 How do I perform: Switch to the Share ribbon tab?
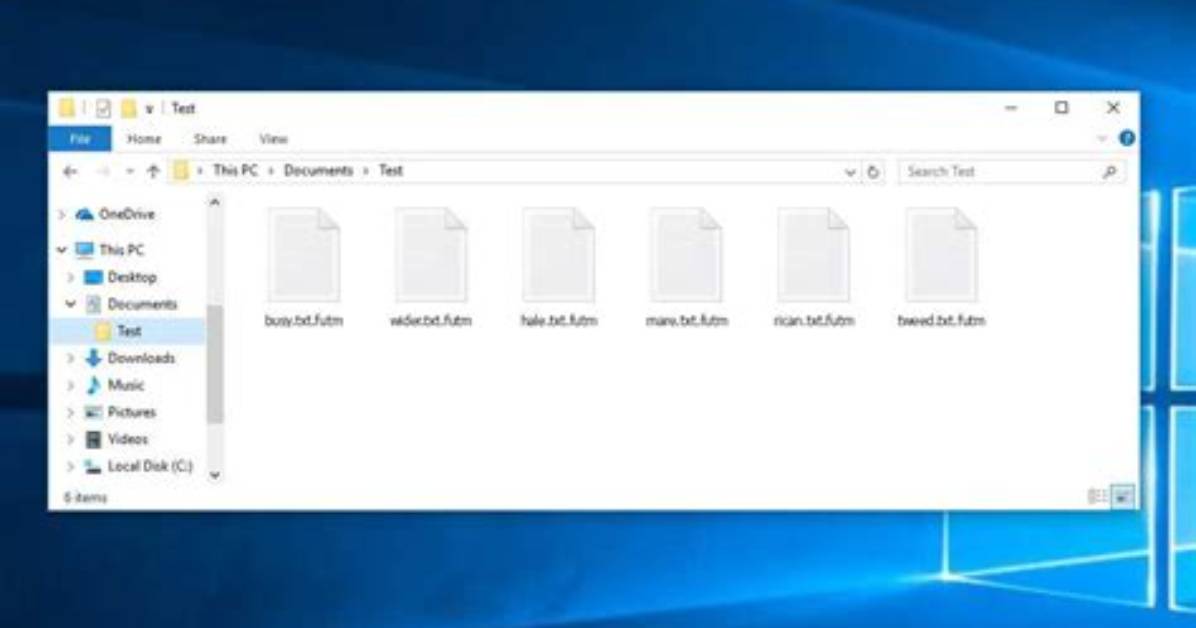[x=210, y=139]
